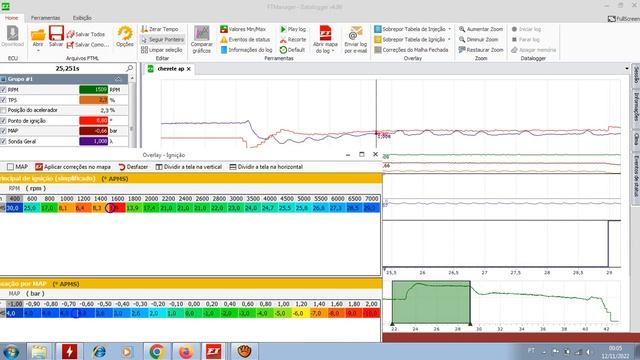Check the MAP checkbox in overlay toolbar
This screenshot has width=640, height=360.
(10, 167)
